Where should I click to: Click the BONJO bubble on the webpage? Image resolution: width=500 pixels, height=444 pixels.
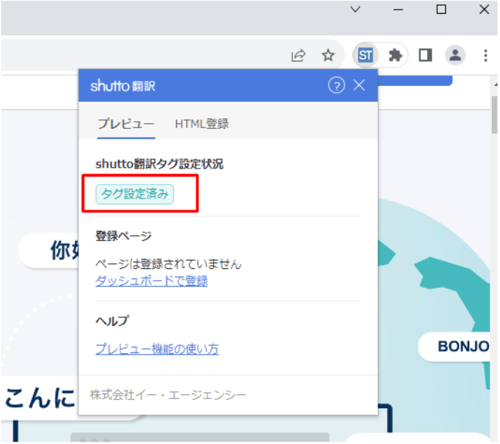[455, 347]
